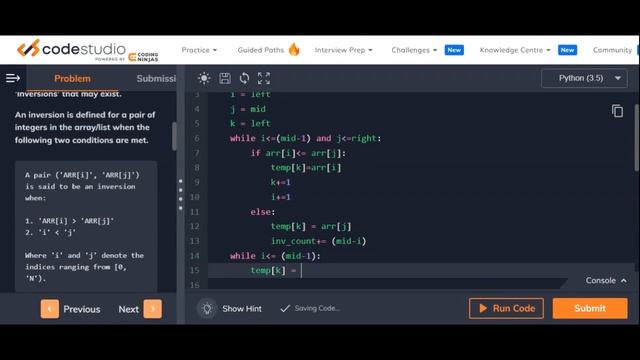Open the hamburger side menu icon

tap(13, 78)
